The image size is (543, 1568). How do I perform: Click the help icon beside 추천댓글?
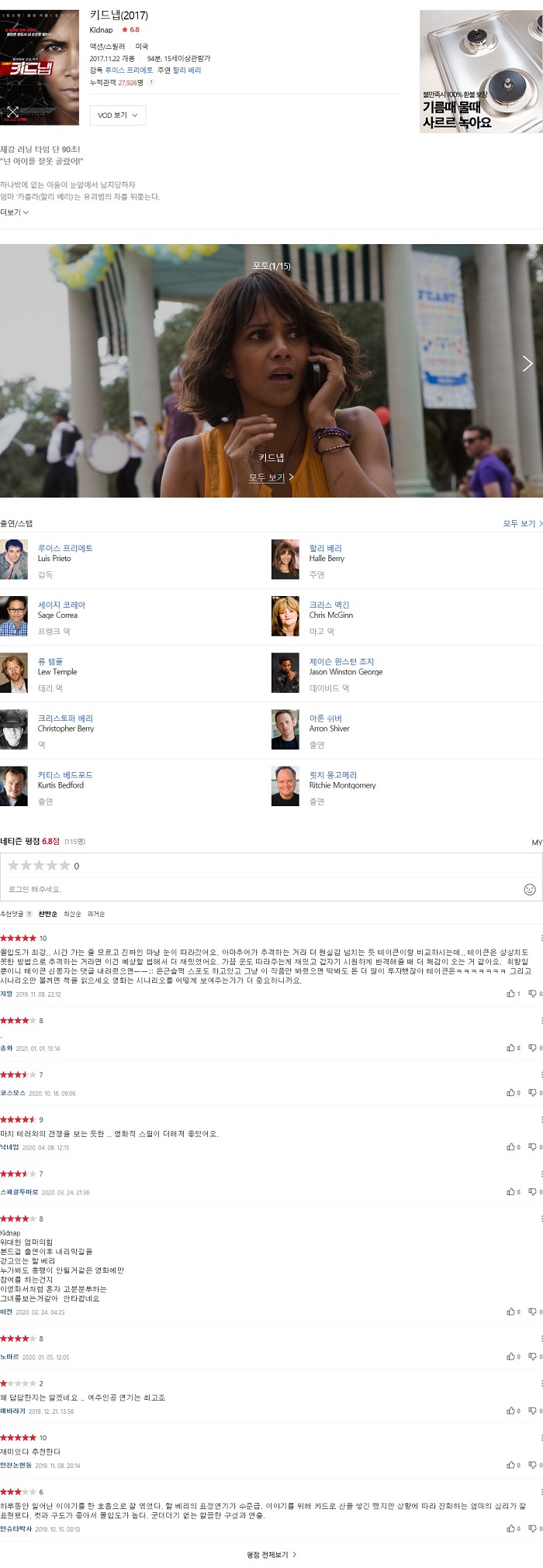pos(29,914)
